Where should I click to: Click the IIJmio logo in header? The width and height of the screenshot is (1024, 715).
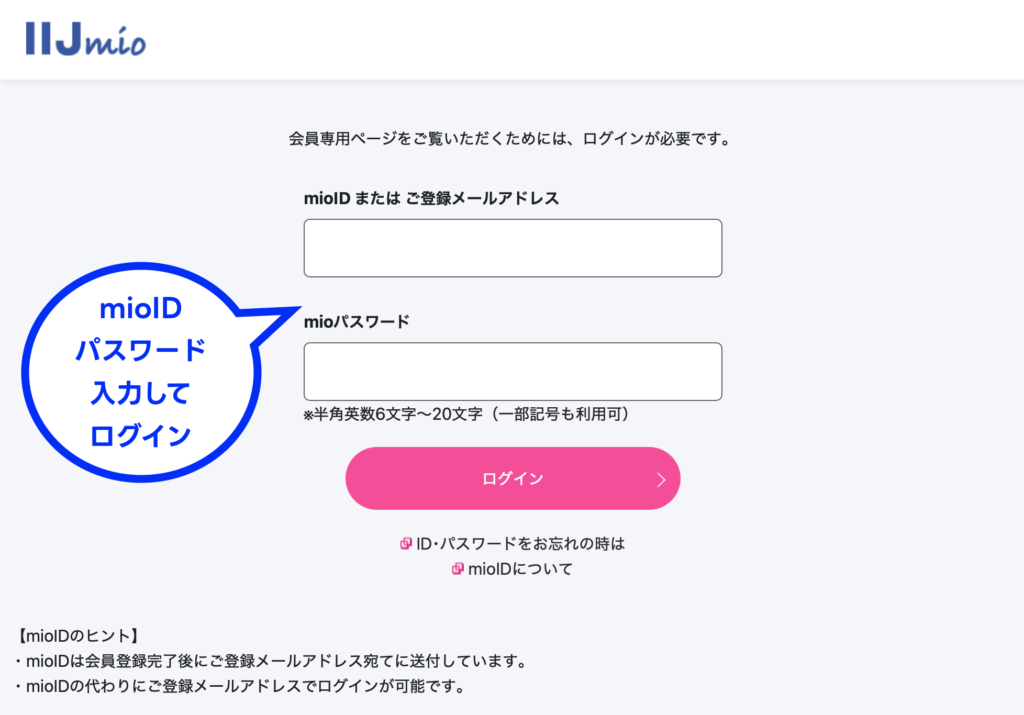pyautogui.click(x=86, y=38)
